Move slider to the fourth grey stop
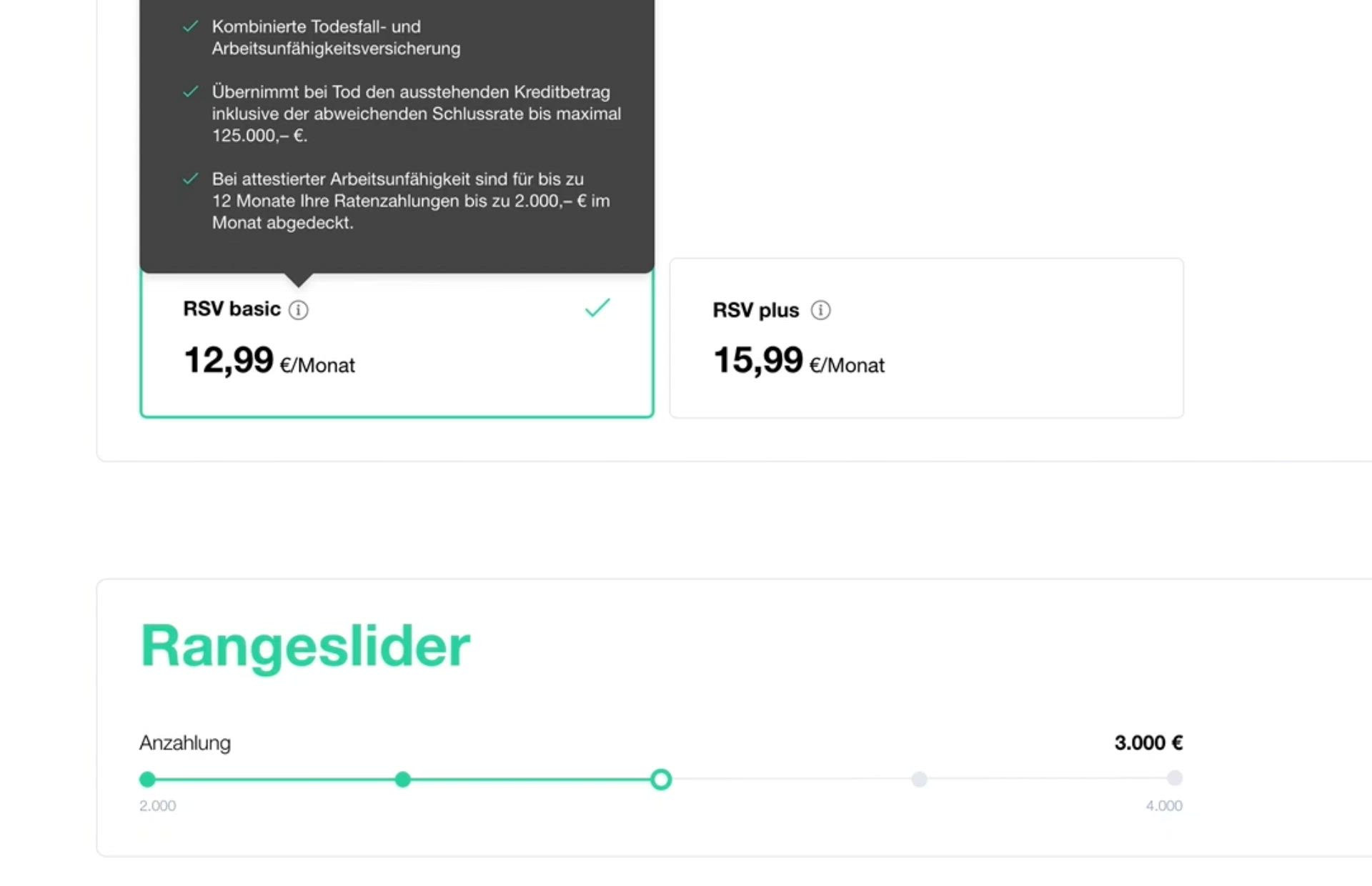Screen dimensions: 1372x886 tap(919, 780)
